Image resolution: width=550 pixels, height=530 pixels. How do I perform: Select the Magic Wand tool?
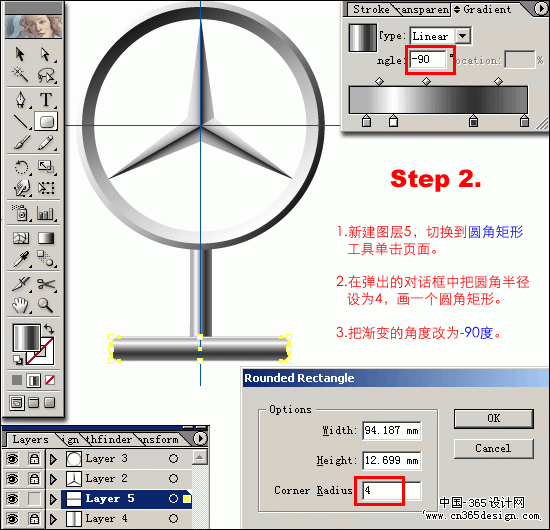coord(20,75)
